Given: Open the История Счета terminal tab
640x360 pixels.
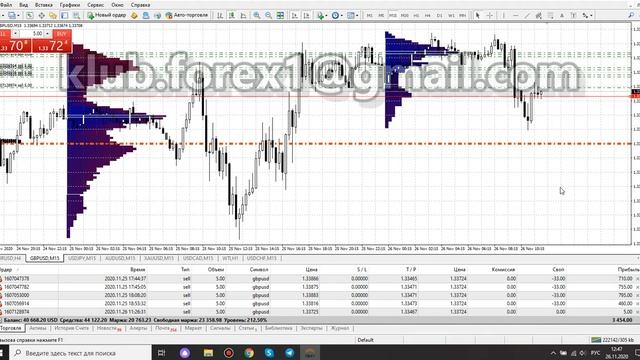Looking at the screenshot, I should coord(71,328).
